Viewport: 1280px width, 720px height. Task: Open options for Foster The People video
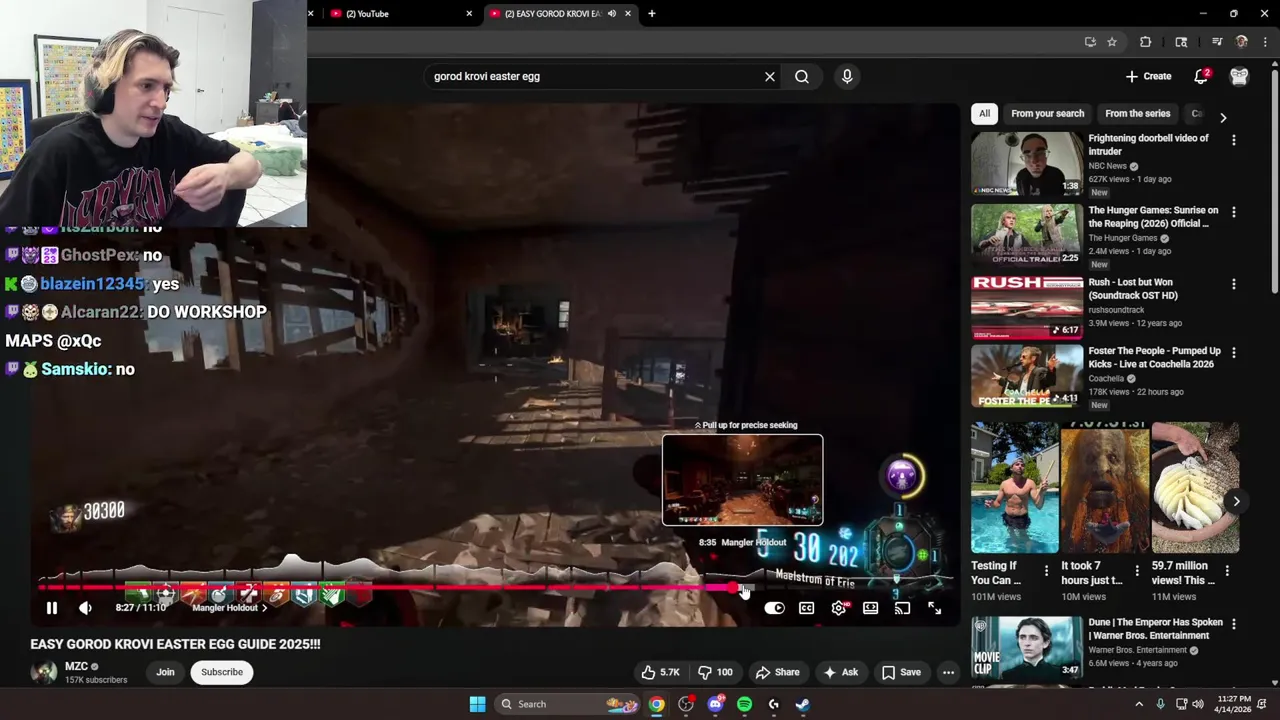coord(1233,353)
